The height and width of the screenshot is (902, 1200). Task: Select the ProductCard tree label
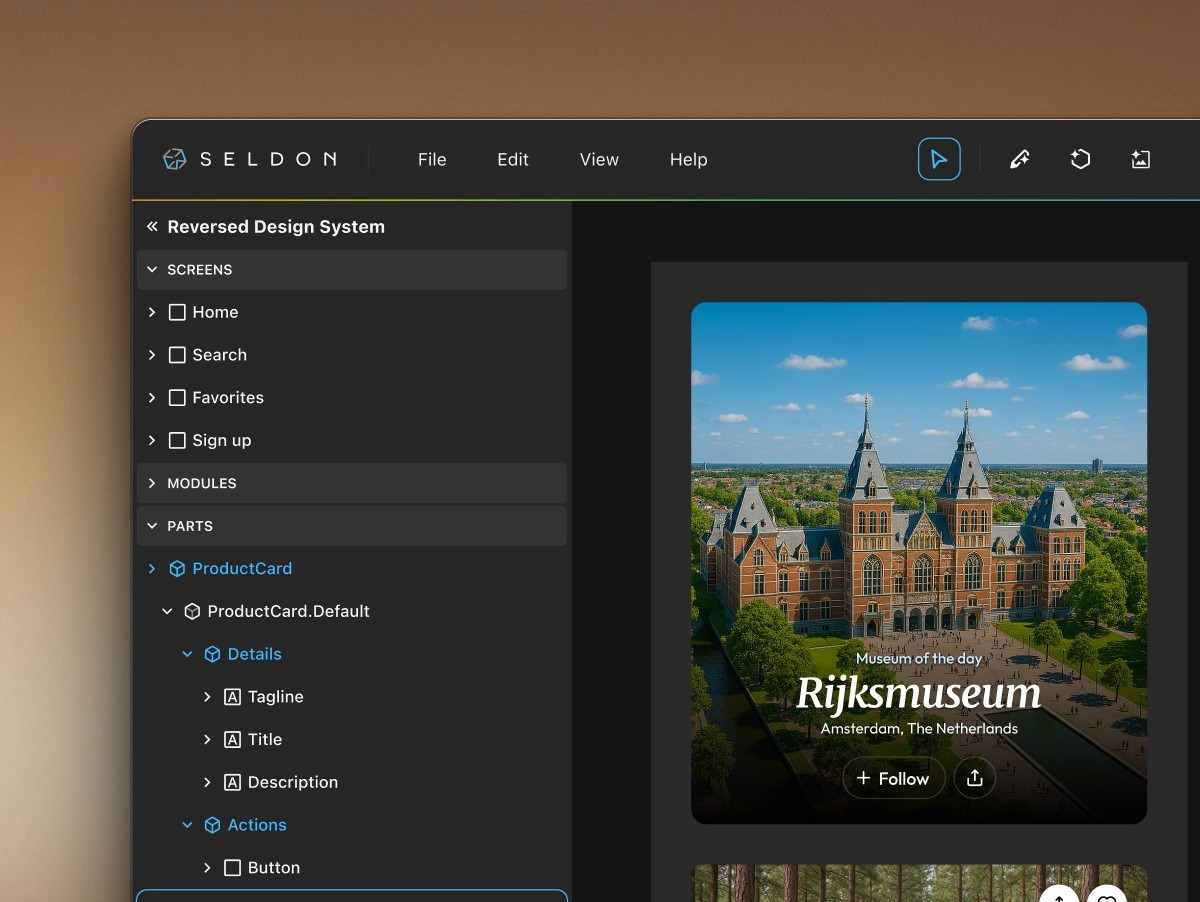(242, 569)
